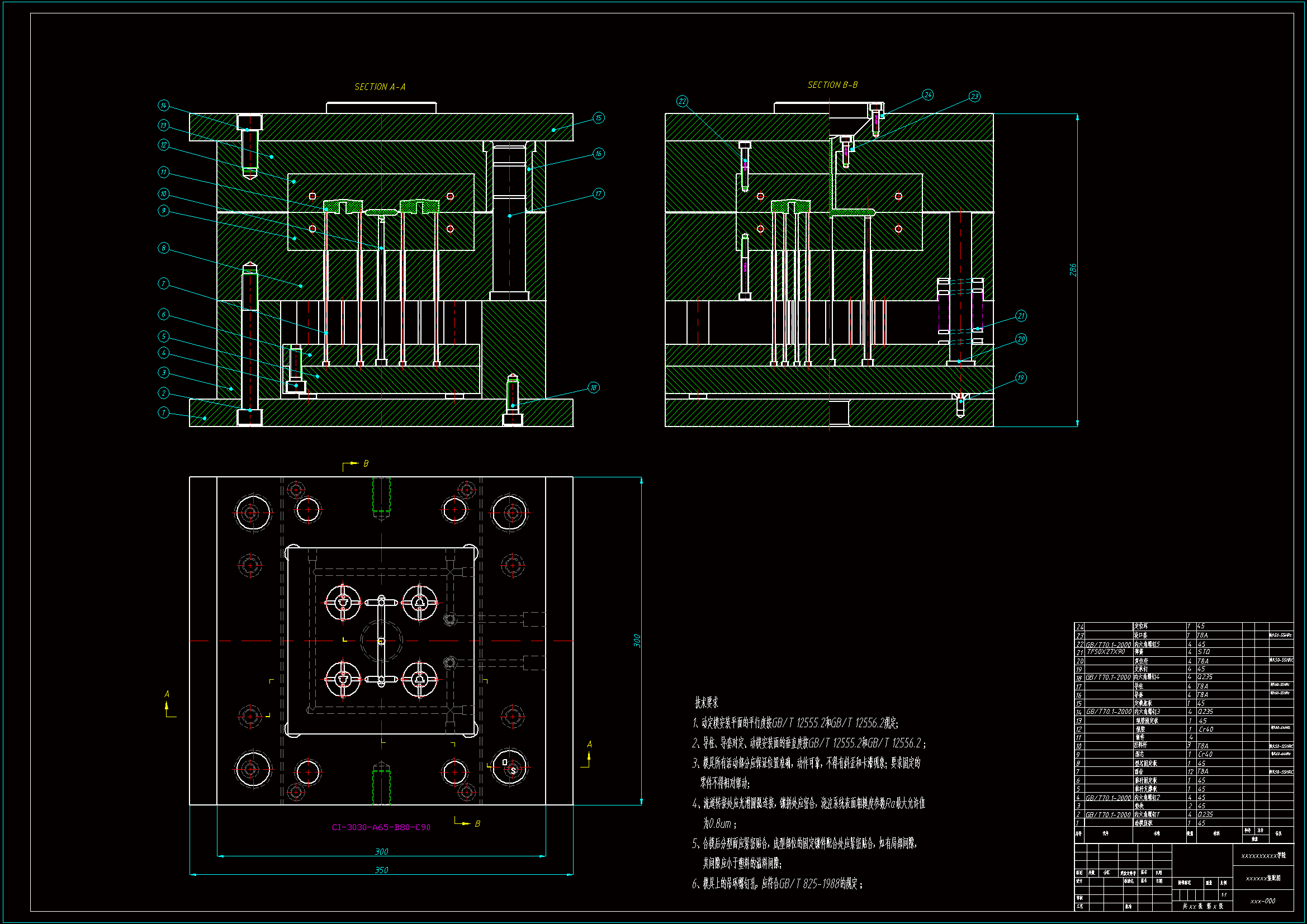Select the 350 width dimension text
This screenshot has width=1307, height=924.
click(x=381, y=870)
